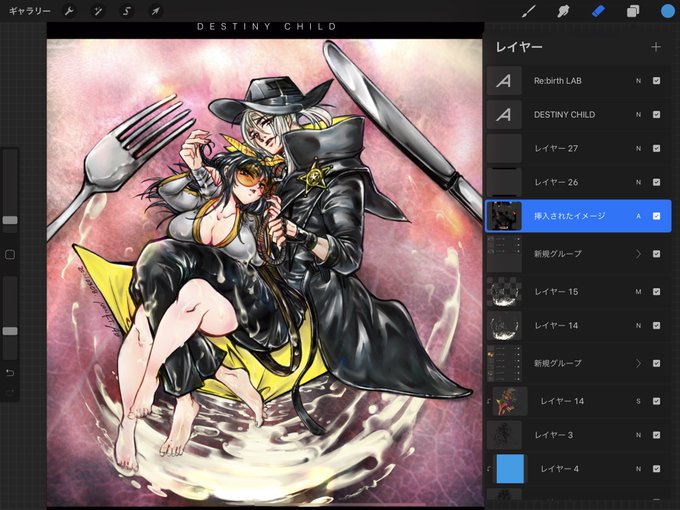Close the Layers panel via layers icon

(x=633, y=11)
